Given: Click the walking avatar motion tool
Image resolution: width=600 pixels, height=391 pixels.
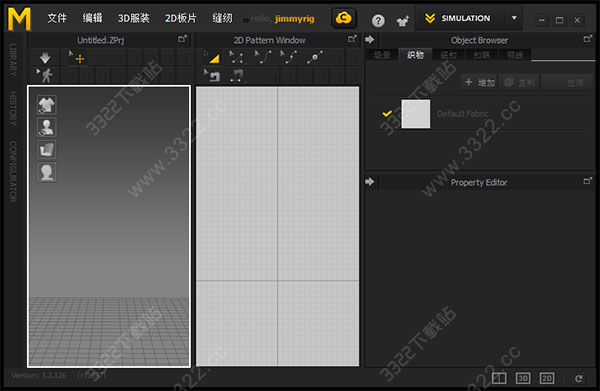Looking at the screenshot, I should click(45, 75).
